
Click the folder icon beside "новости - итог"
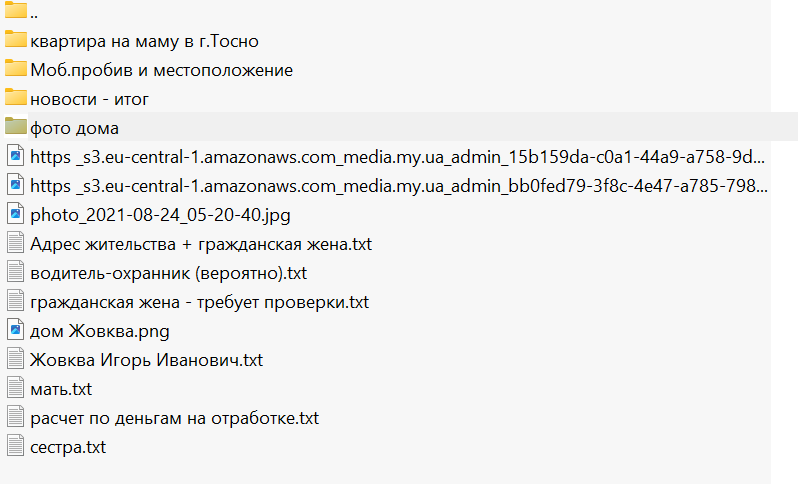(x=14, y=98)
